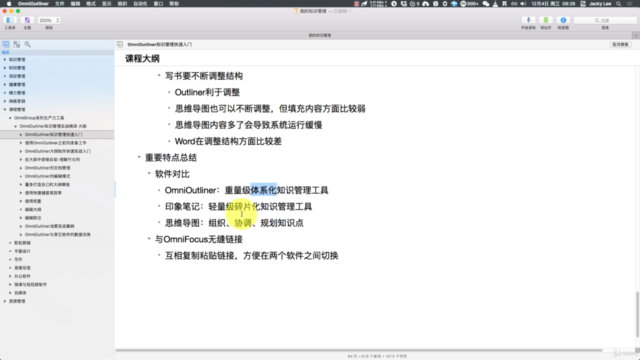This screenshot has height=360, width=640.
Task: Select OmniOutliner与其它软件的数据交换 in sidebar
Action: point(58,235)
